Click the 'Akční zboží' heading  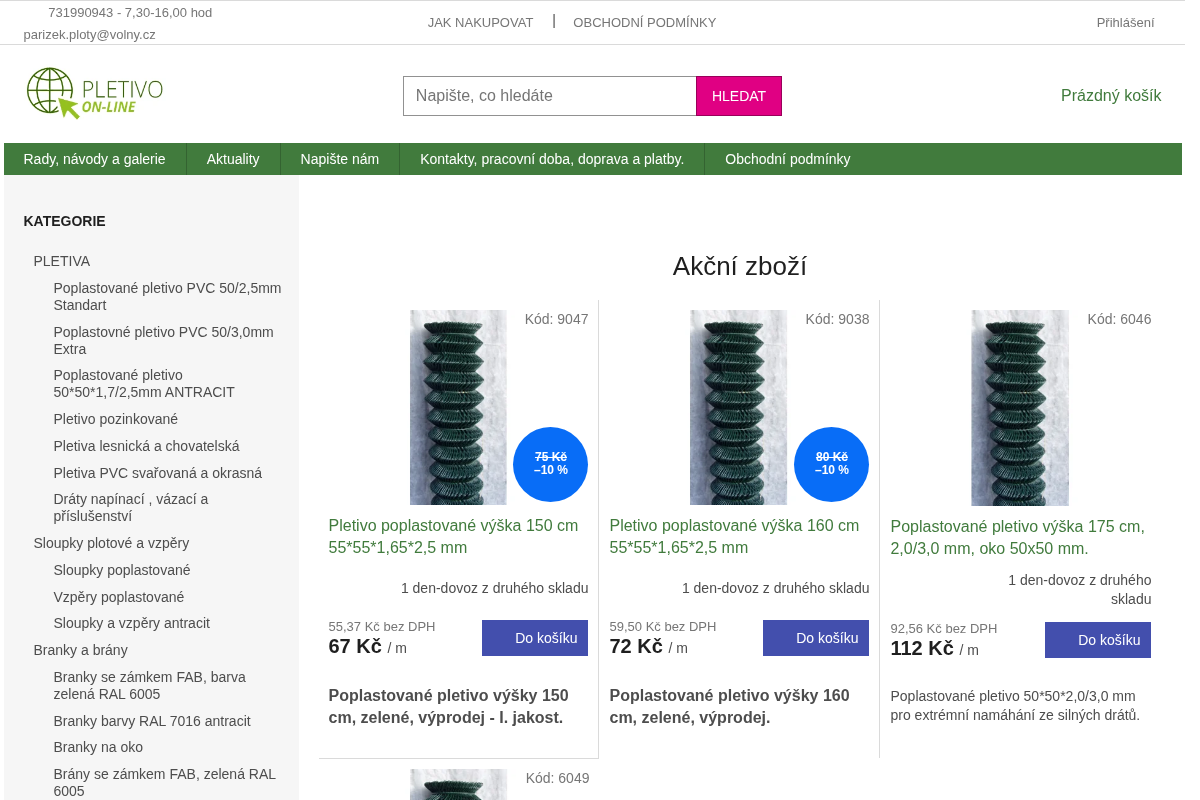click(740, 266)
